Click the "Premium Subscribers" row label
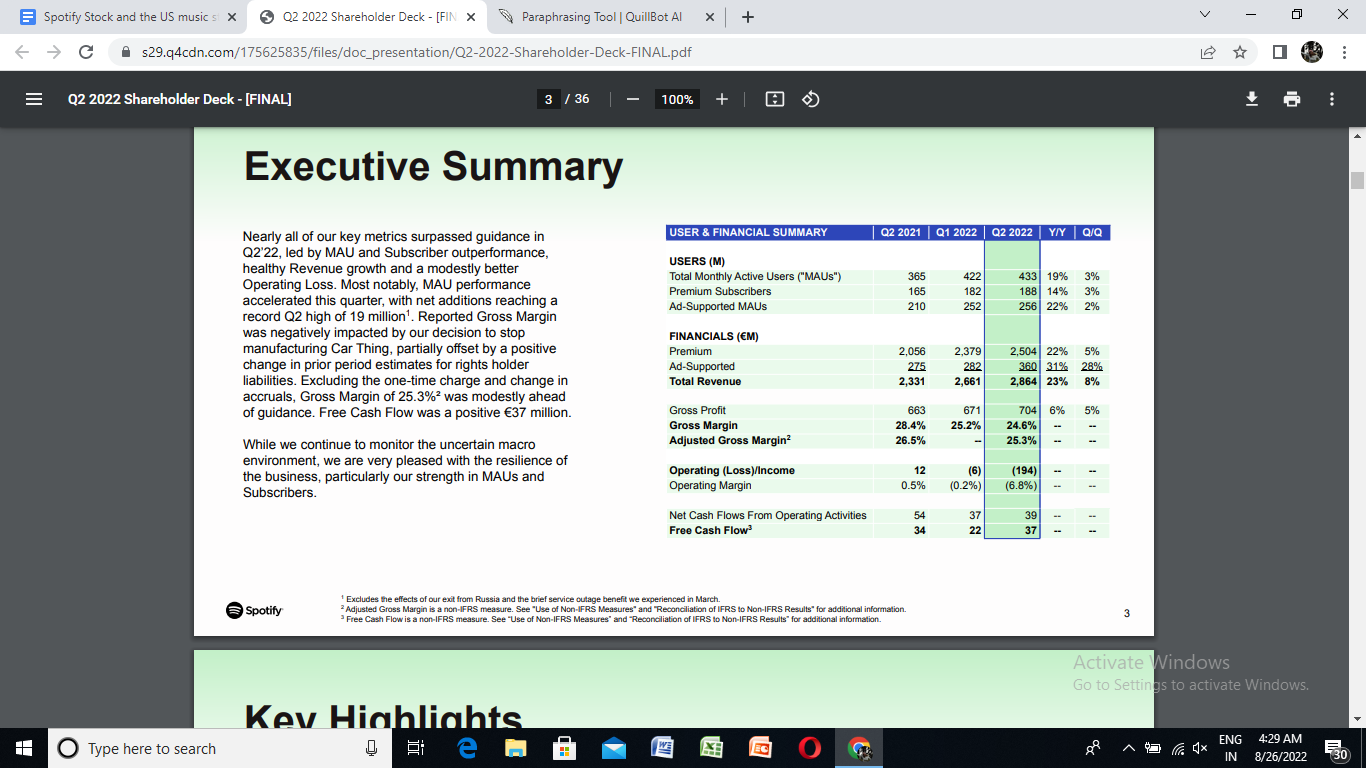Image resolution: width=1366 pixels, height=768 pixels. [720, 291]
